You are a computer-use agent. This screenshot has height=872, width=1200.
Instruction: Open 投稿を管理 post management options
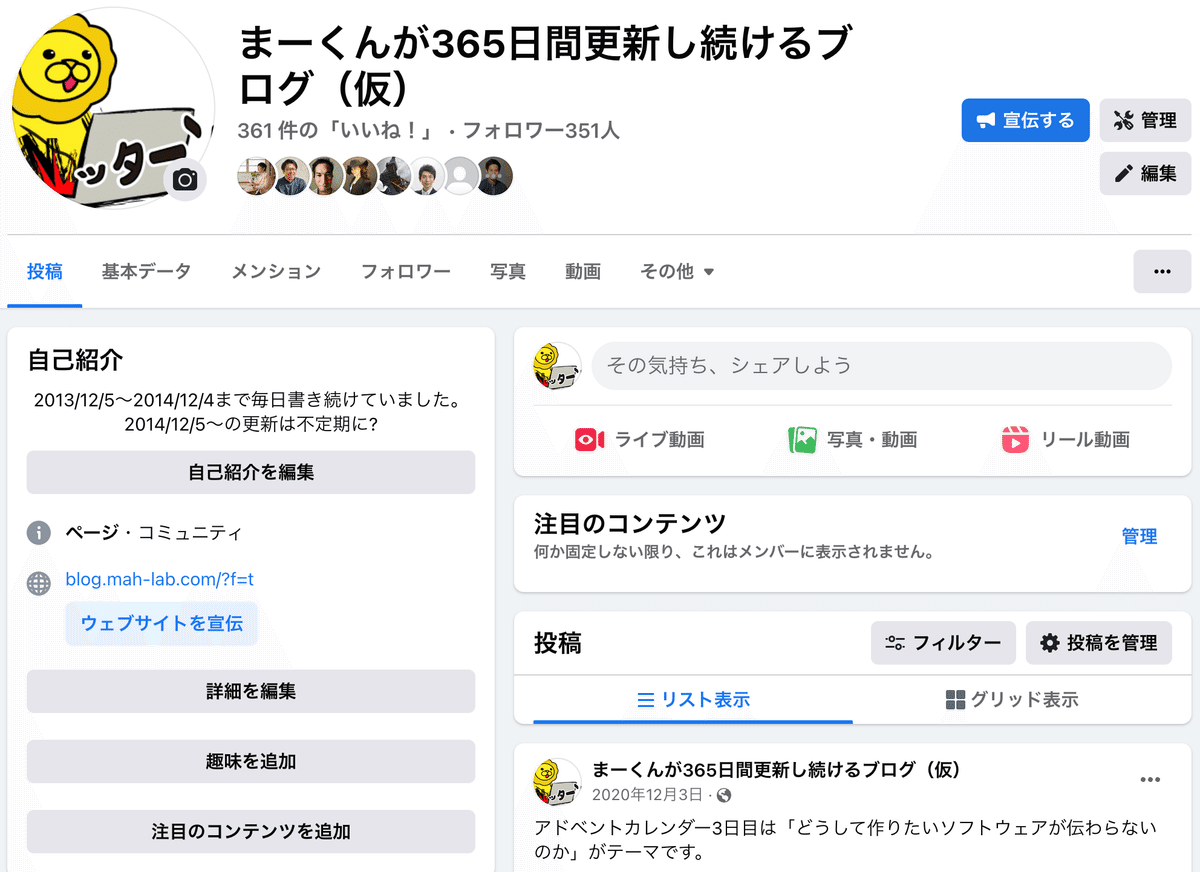pos(1098,643)
